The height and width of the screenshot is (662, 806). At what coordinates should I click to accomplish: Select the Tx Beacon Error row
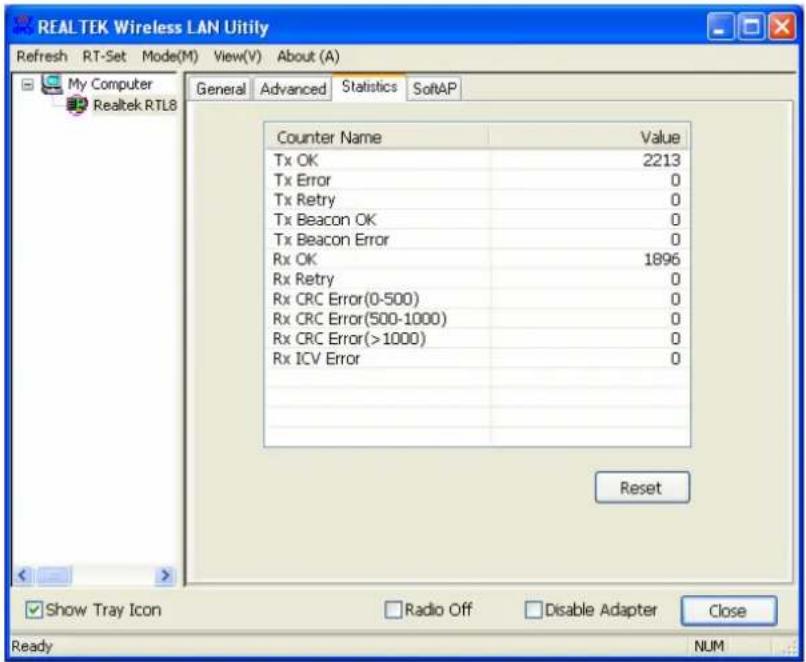point(477,240)
